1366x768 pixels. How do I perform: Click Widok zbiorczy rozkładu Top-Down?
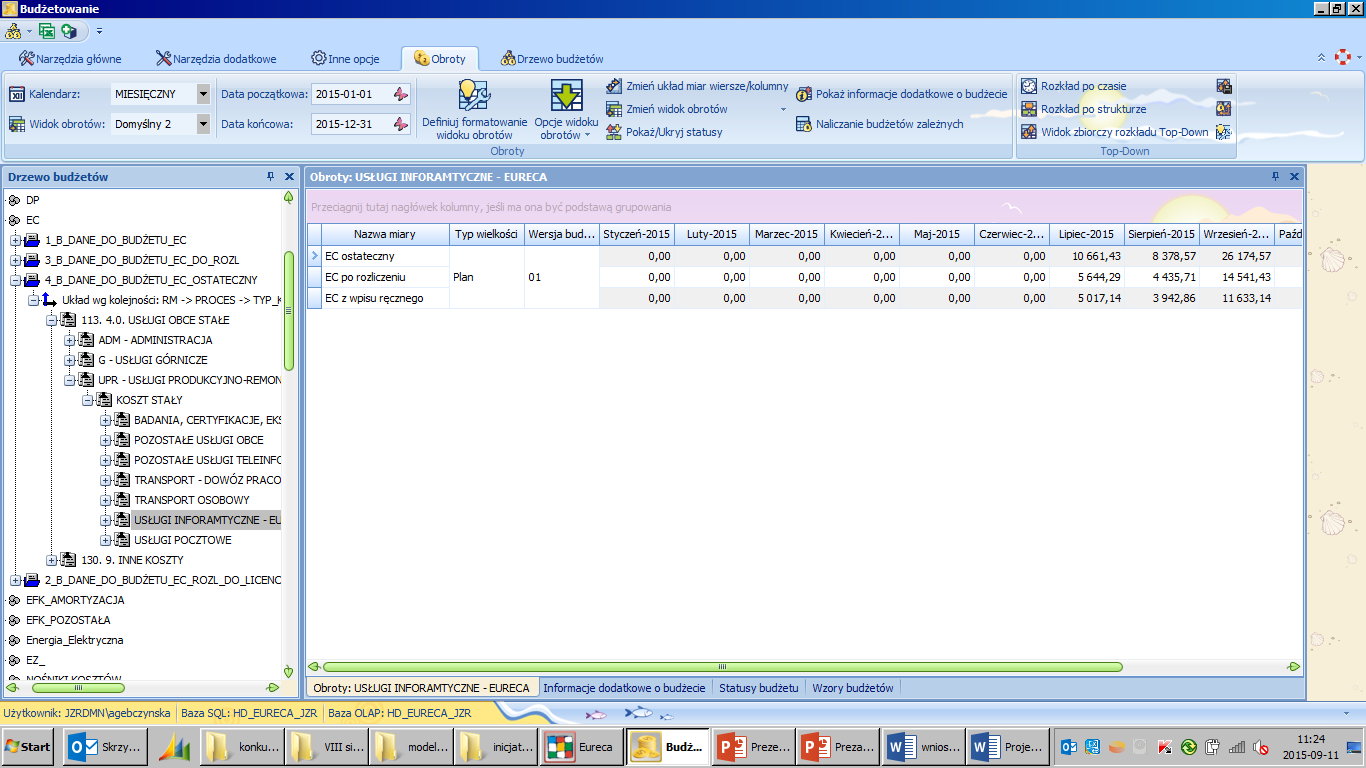[x=1114, y=132]
